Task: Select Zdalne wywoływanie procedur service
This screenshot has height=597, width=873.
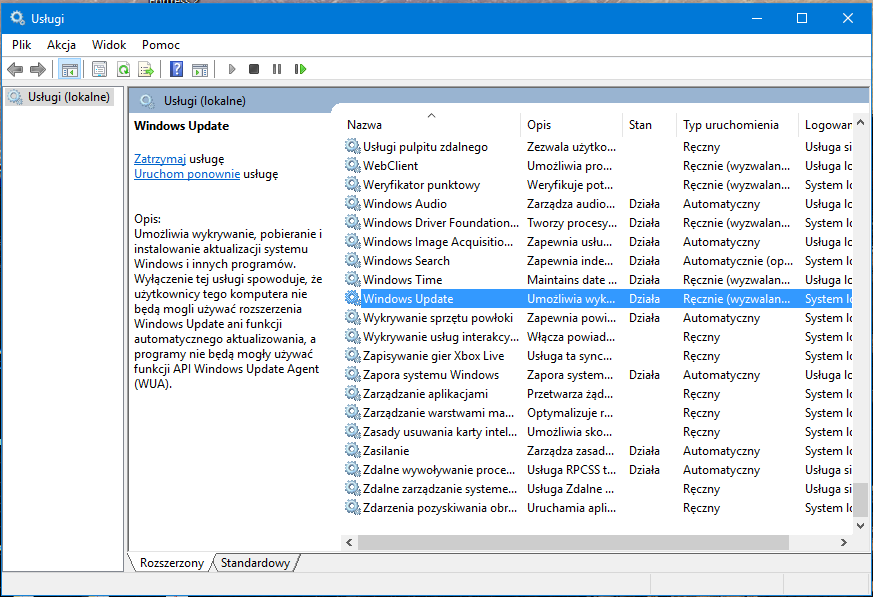Action: pyautogui.click(x=598, y=469)
